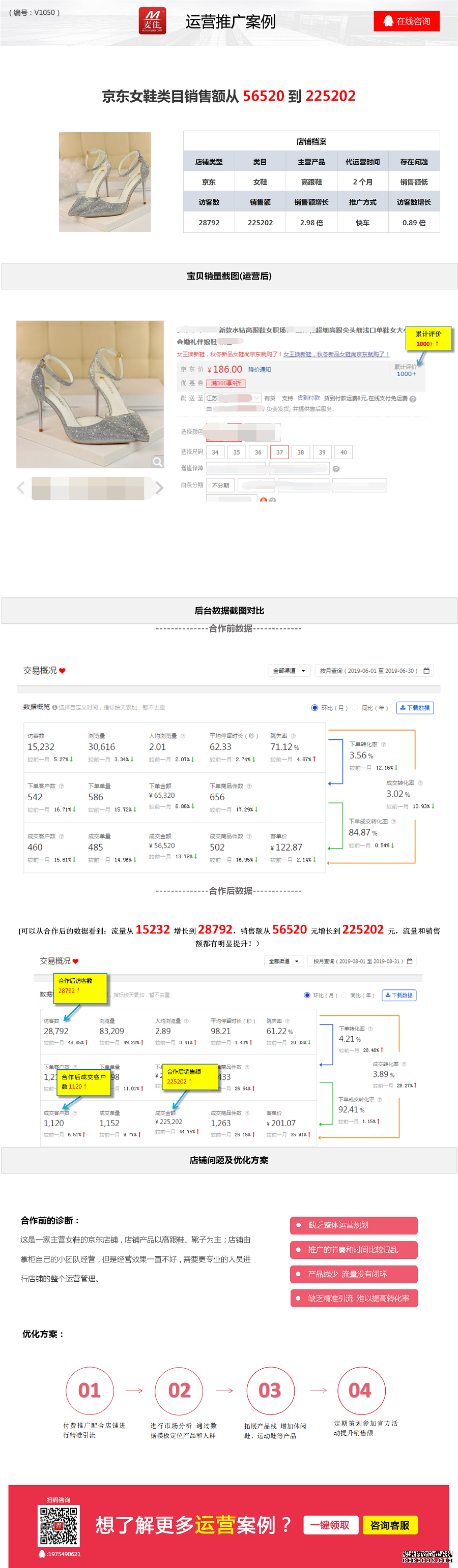Click the 咨询客服 button
The width and height of the screenshot is (458, 1568).
(x=390, y=1525)
